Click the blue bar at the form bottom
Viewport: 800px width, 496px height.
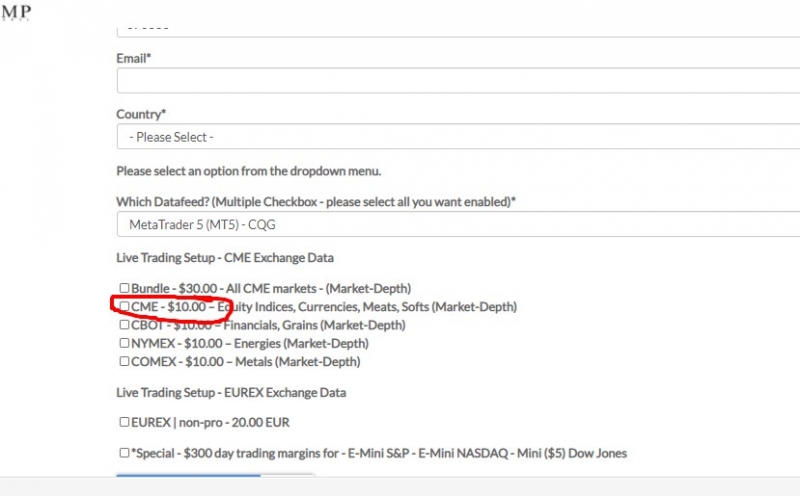pos(188,477)
